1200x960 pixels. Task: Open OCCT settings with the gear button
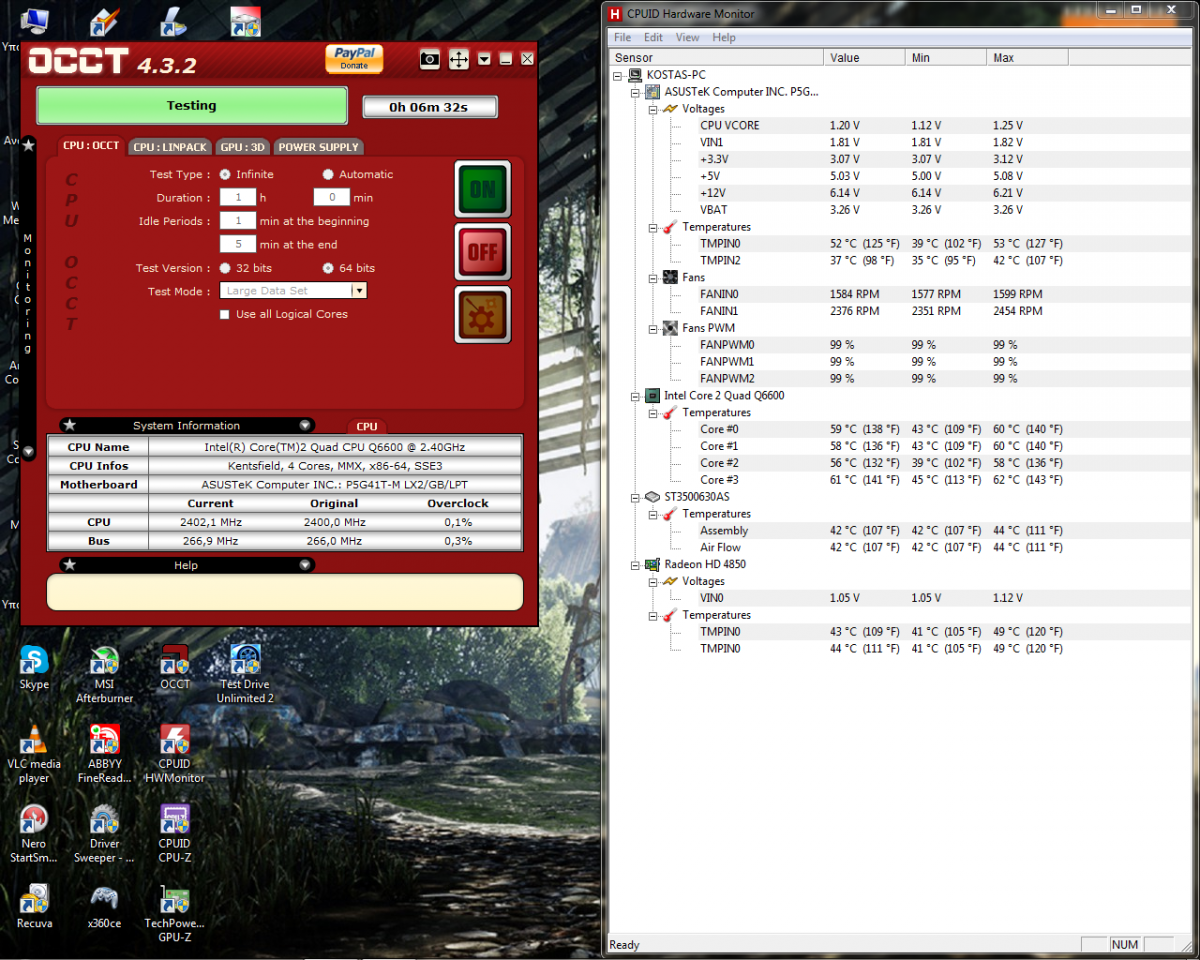point(483,315)
